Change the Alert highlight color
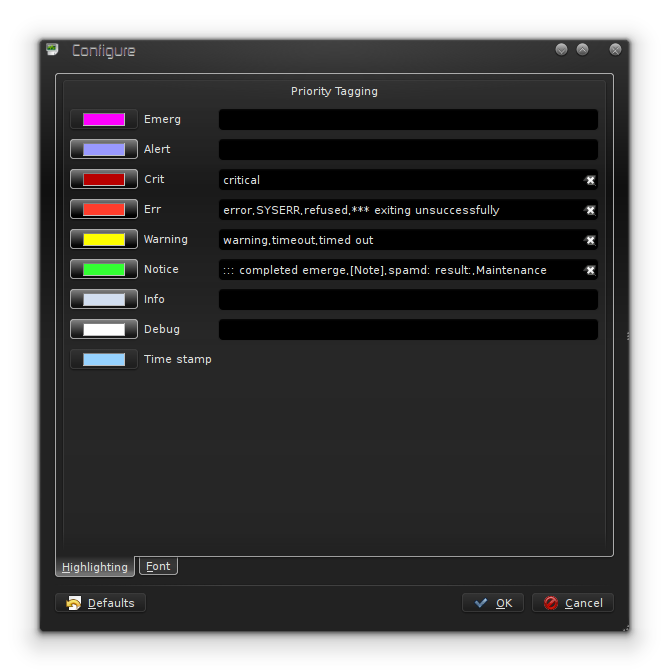Viewport: 669px width, 671px height. [x=104, y=149]
